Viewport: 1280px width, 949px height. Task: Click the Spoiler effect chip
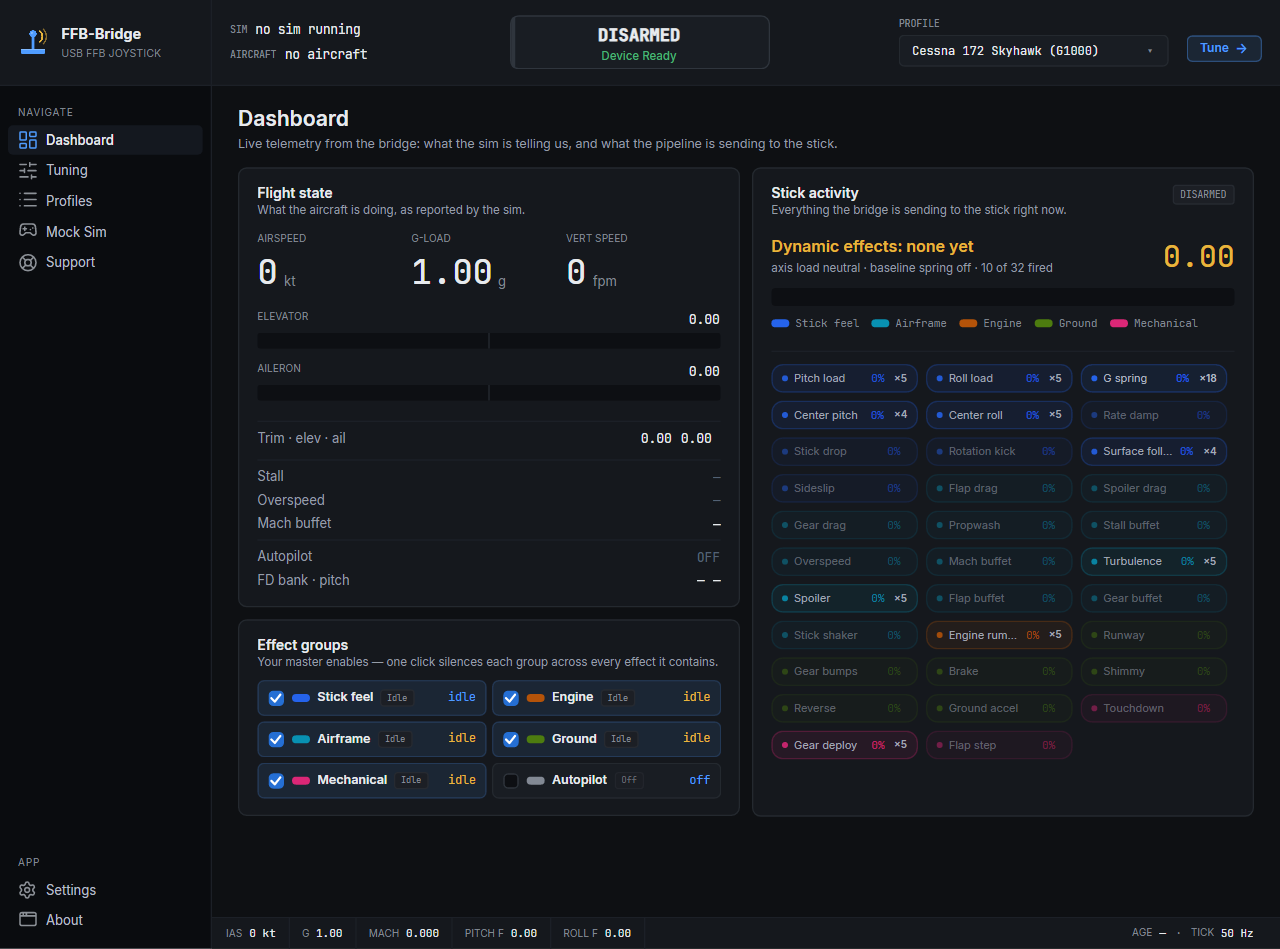[x=844, y=598]
